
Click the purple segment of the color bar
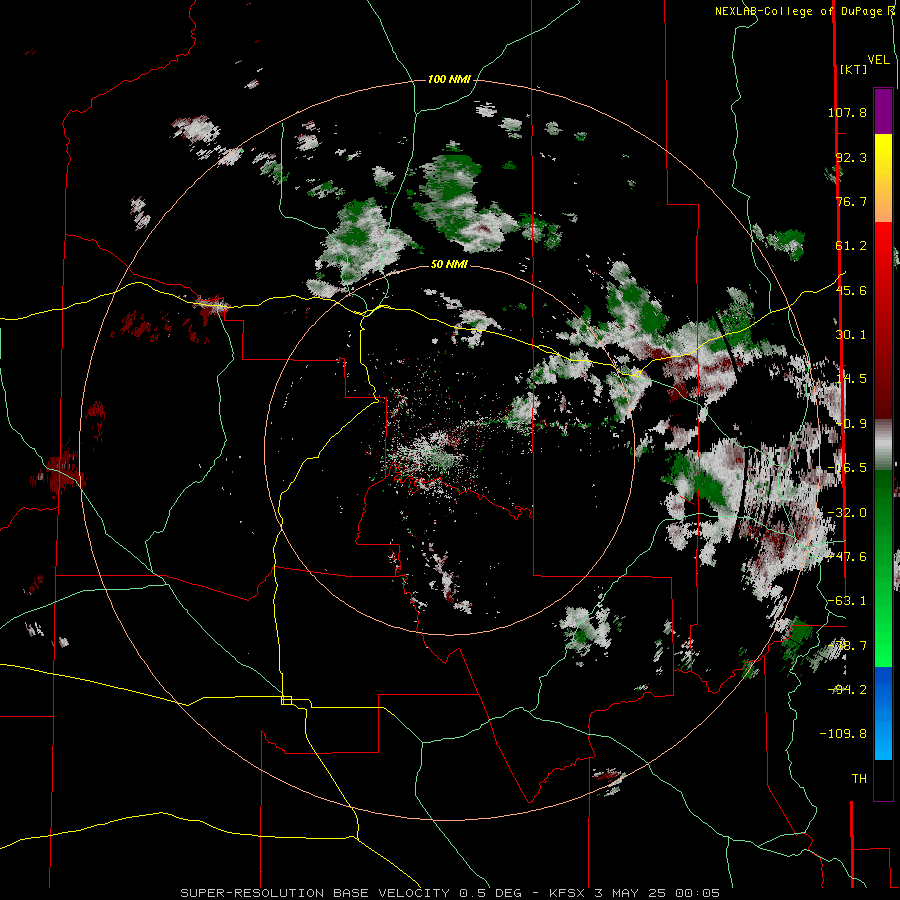point(883,111)
